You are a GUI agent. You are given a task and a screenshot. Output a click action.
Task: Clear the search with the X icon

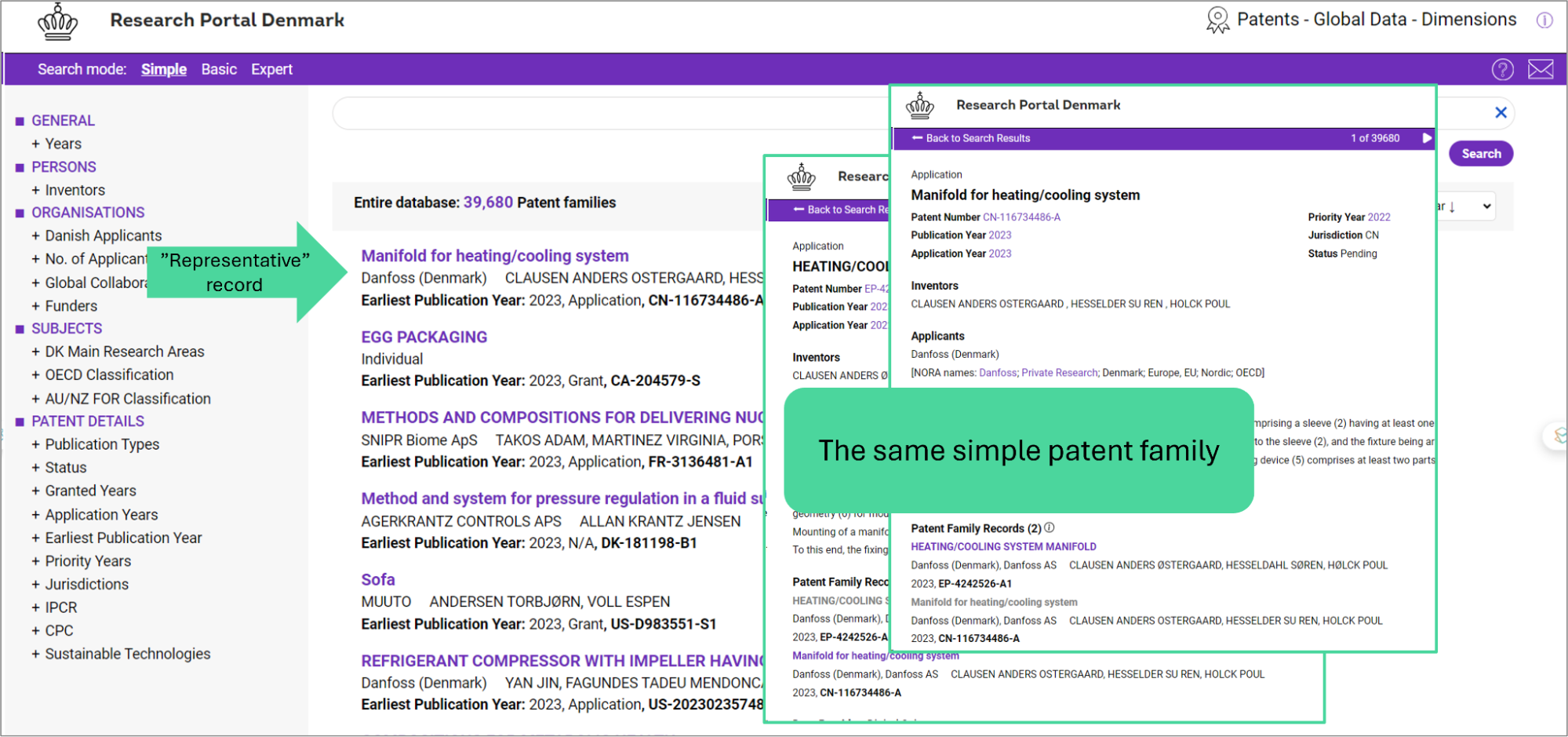[1501, 113]
